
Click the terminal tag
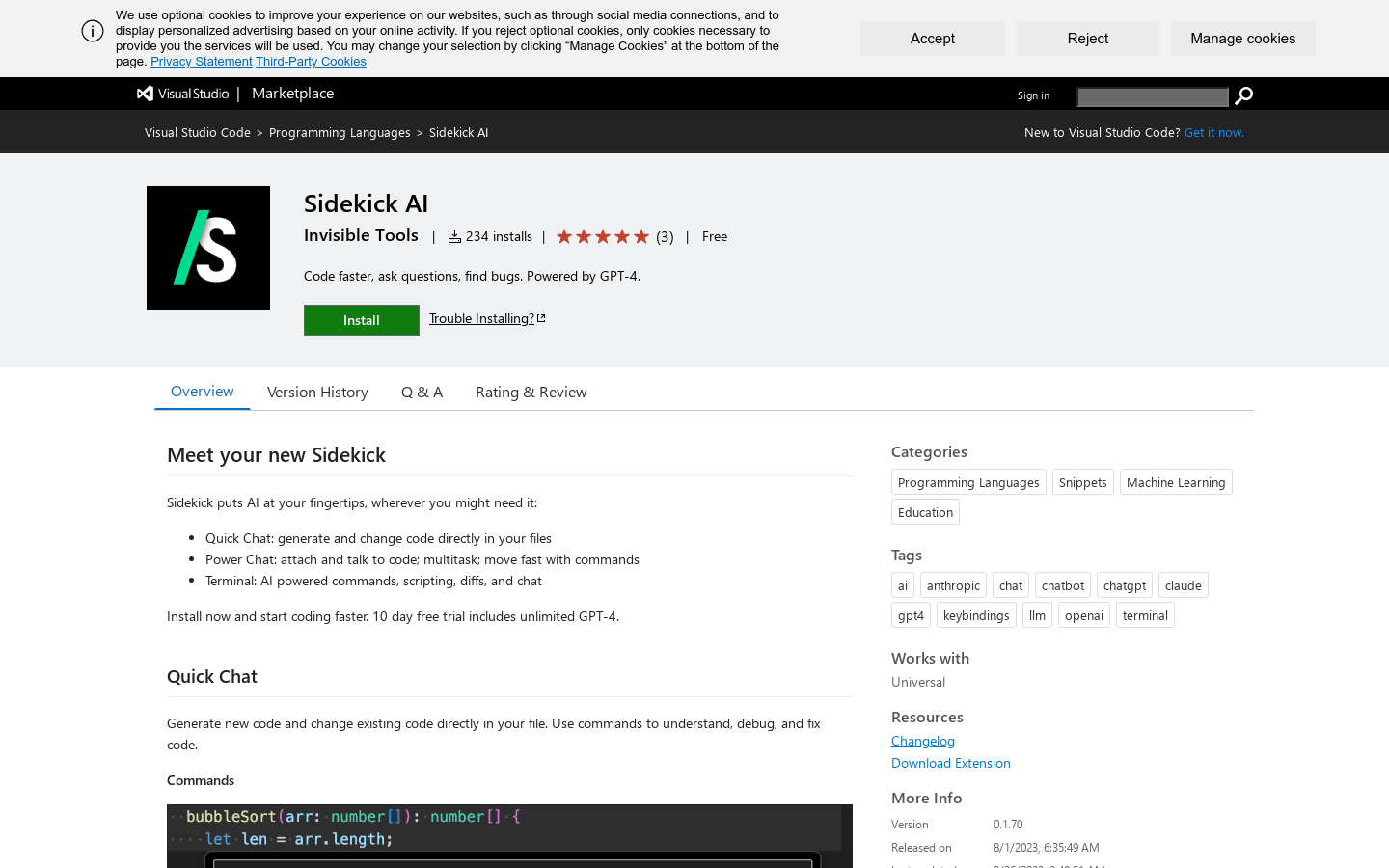pyautogui.click(x=1145, y=615)
